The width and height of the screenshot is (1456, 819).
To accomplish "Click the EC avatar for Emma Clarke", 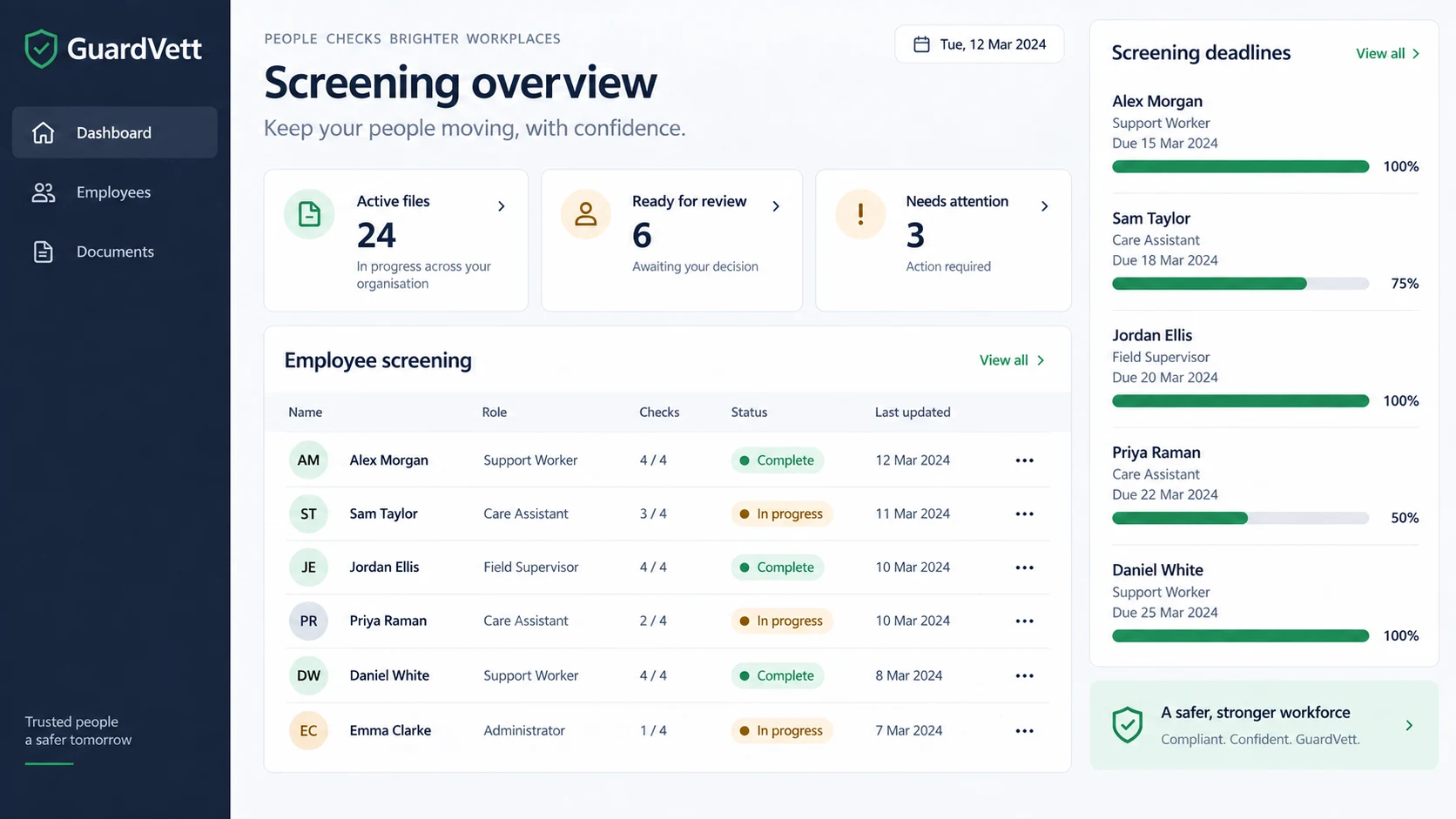I will coord(308,730).
